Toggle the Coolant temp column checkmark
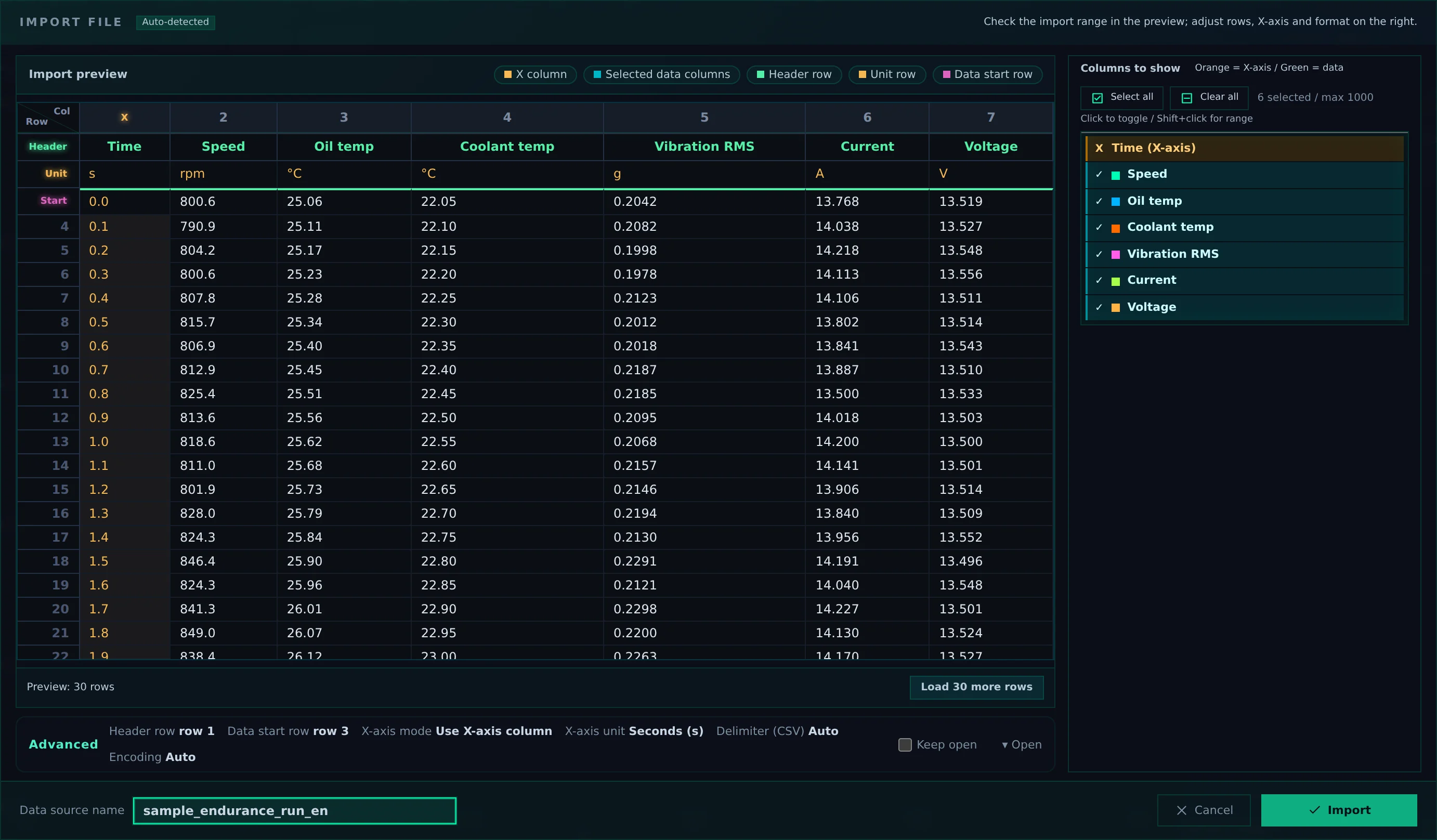This screenshot has width=1437, height=840. point(1099,228)
